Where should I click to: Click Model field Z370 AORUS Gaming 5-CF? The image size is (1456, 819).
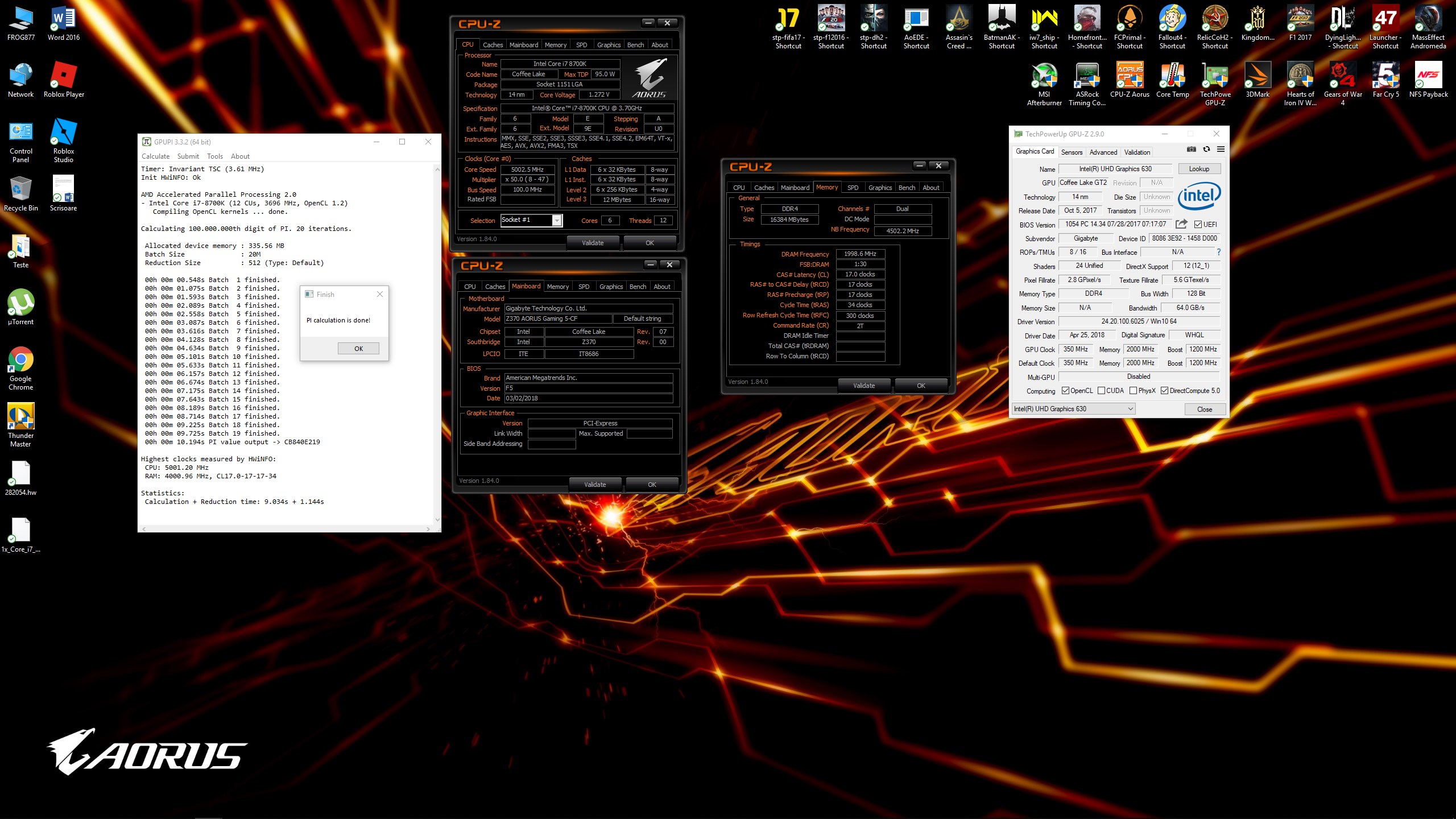pyautogui.click(x=558, y=319)
